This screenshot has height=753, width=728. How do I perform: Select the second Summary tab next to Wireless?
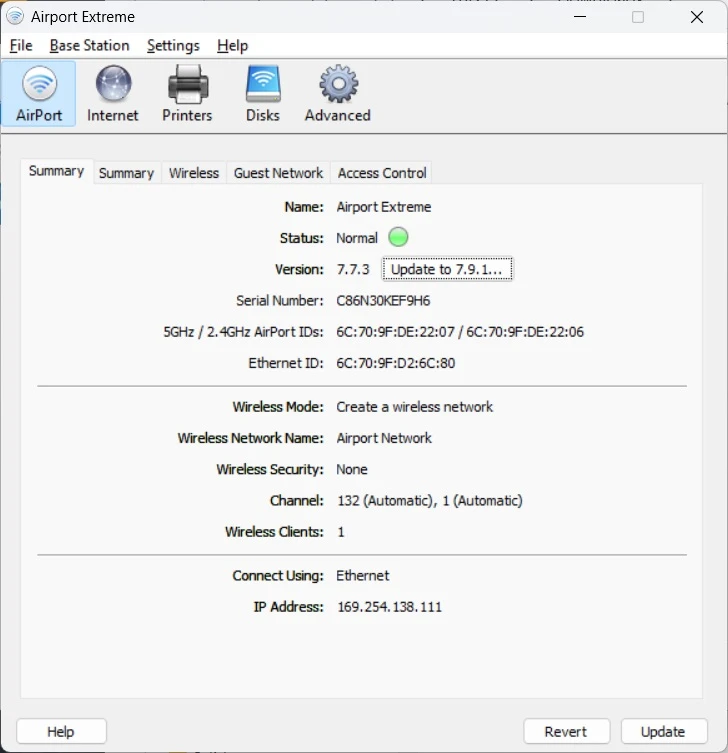[126, 173]
